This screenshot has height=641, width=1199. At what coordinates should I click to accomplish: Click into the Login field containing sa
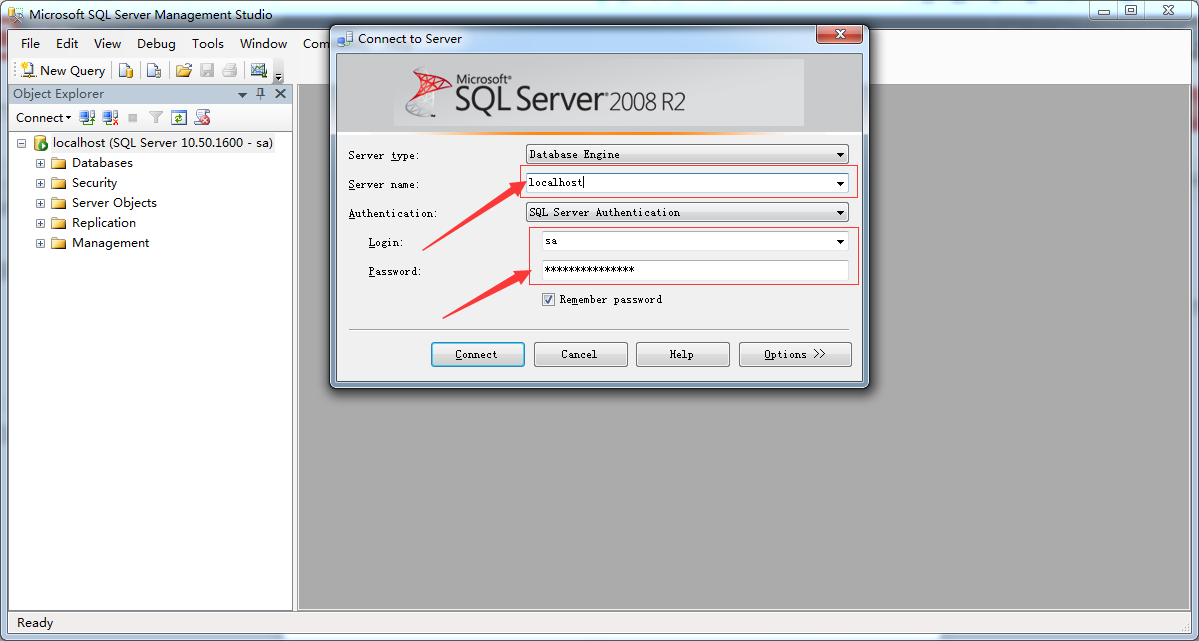point(687,241)
